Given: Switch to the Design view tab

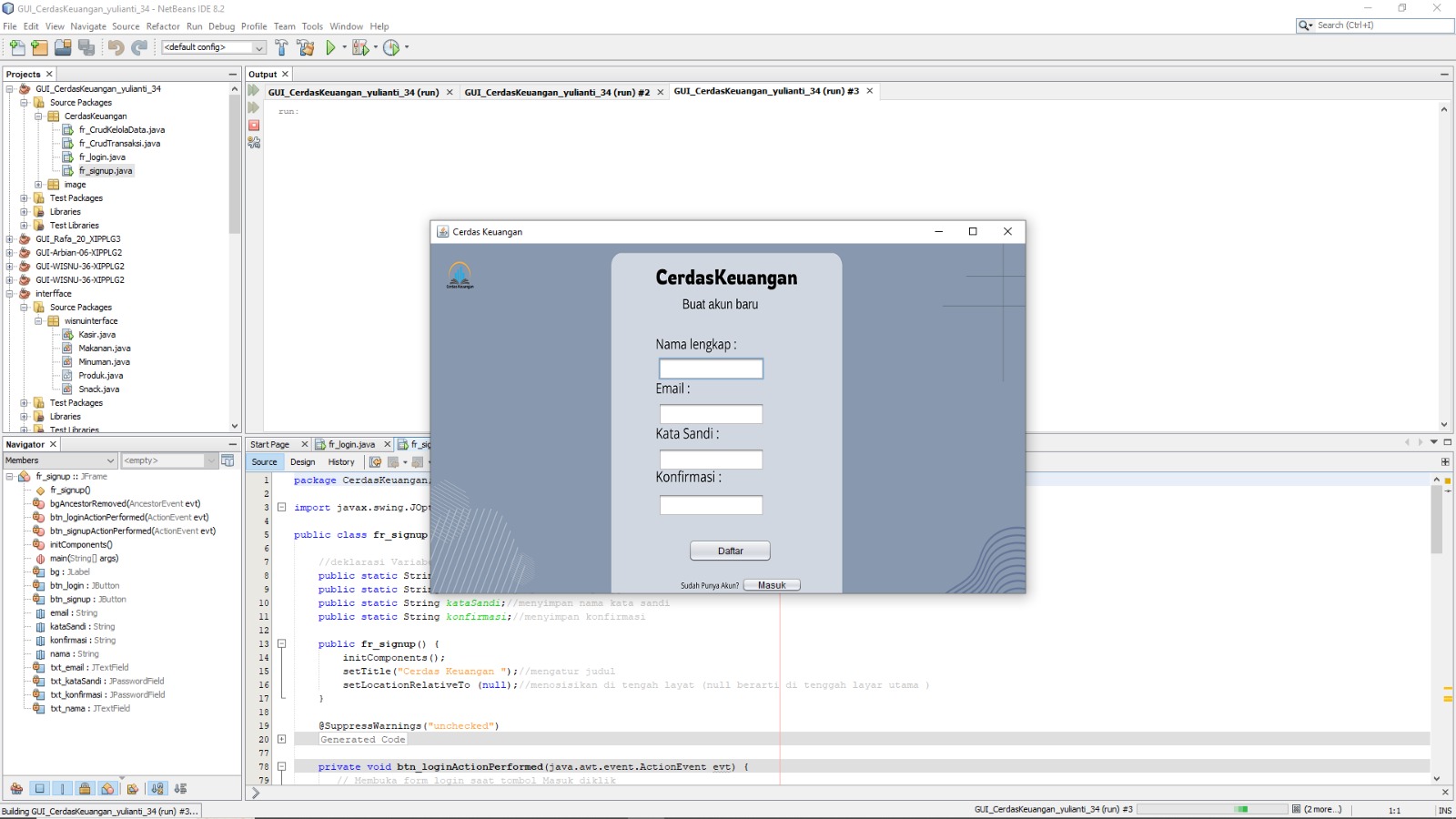Looking at the screenshot, I should click(302, 462).
